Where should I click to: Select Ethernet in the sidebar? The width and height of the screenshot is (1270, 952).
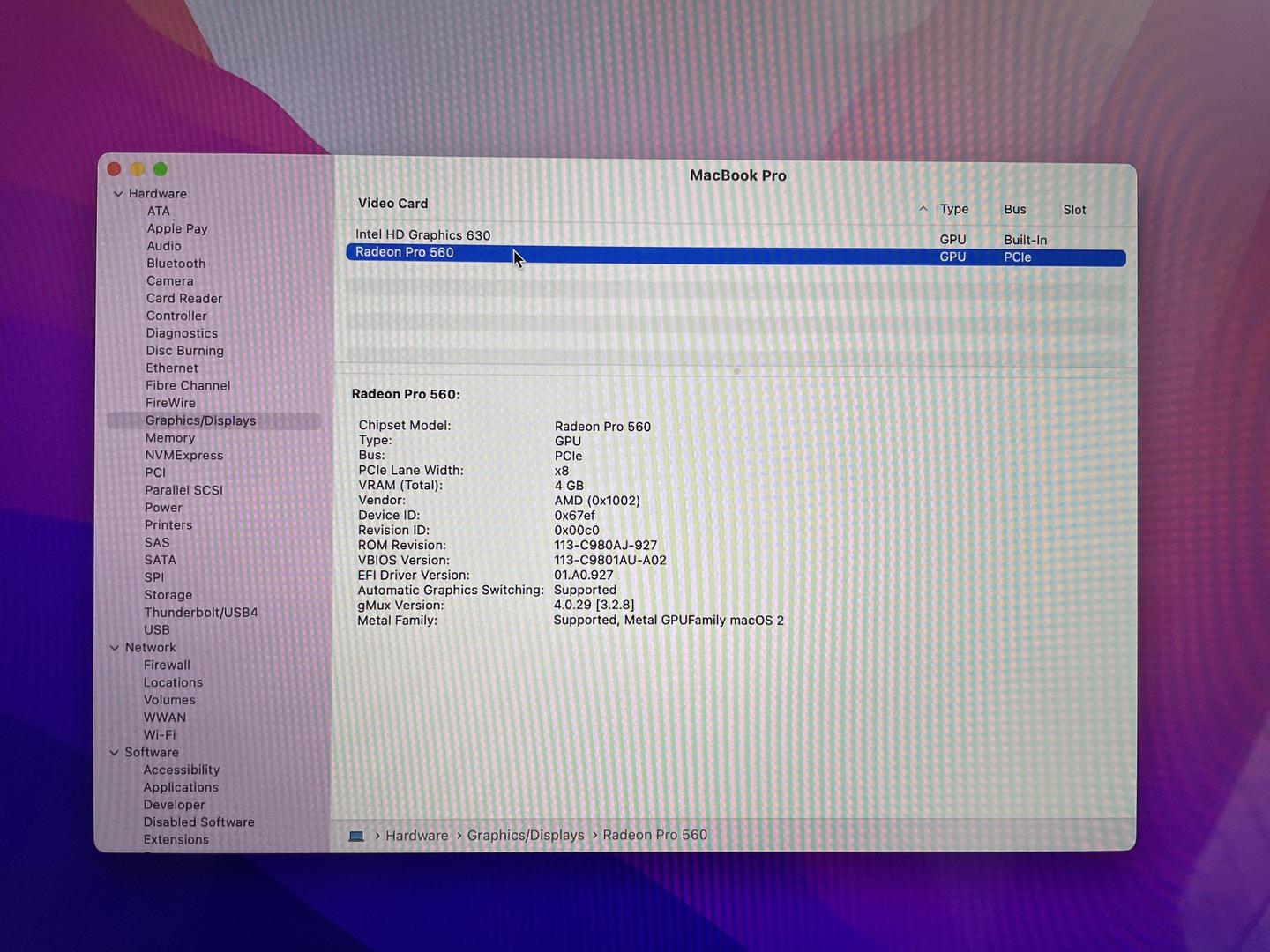point(172,368)
